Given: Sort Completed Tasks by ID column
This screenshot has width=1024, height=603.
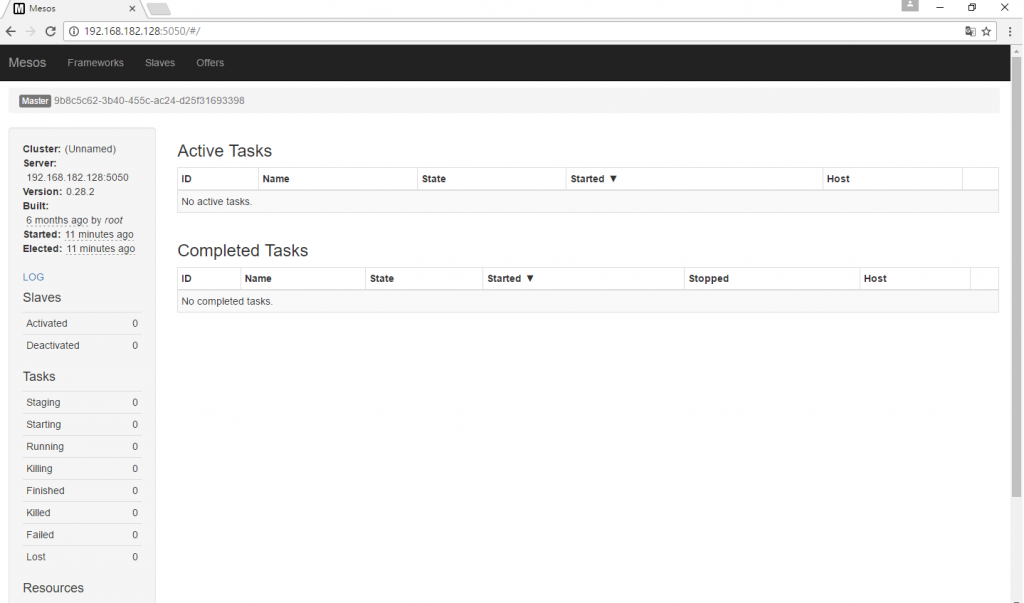Looking at the screenshot, I should [209, 278].
